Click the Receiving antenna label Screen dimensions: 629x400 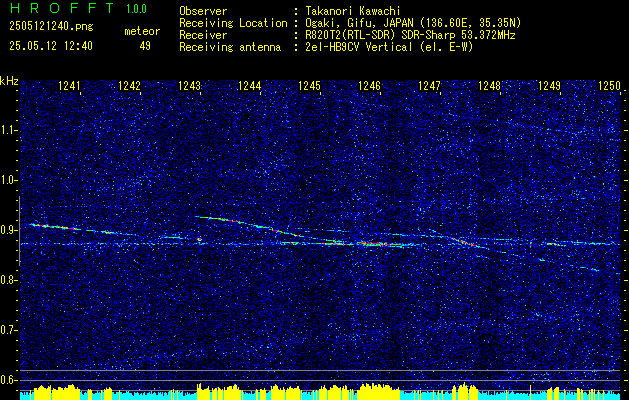[x=230, y=47]
